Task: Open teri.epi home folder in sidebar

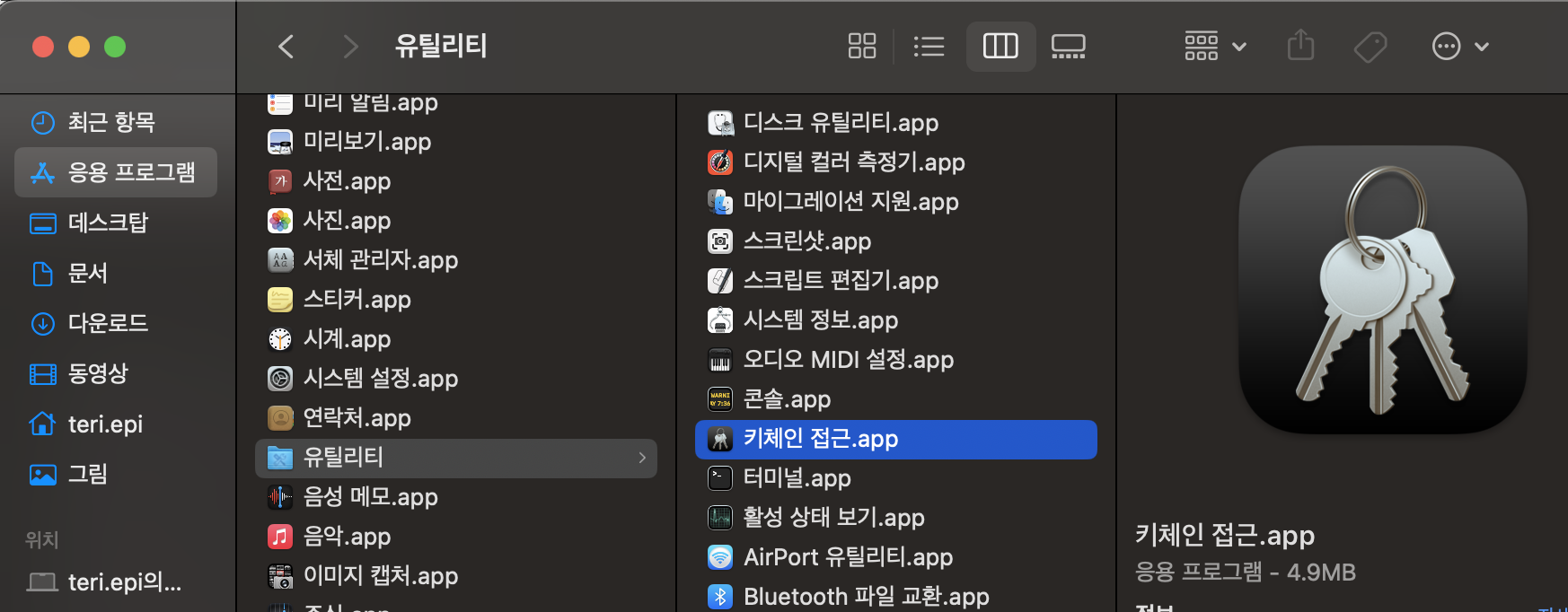Action: click(x=116, y=424)
